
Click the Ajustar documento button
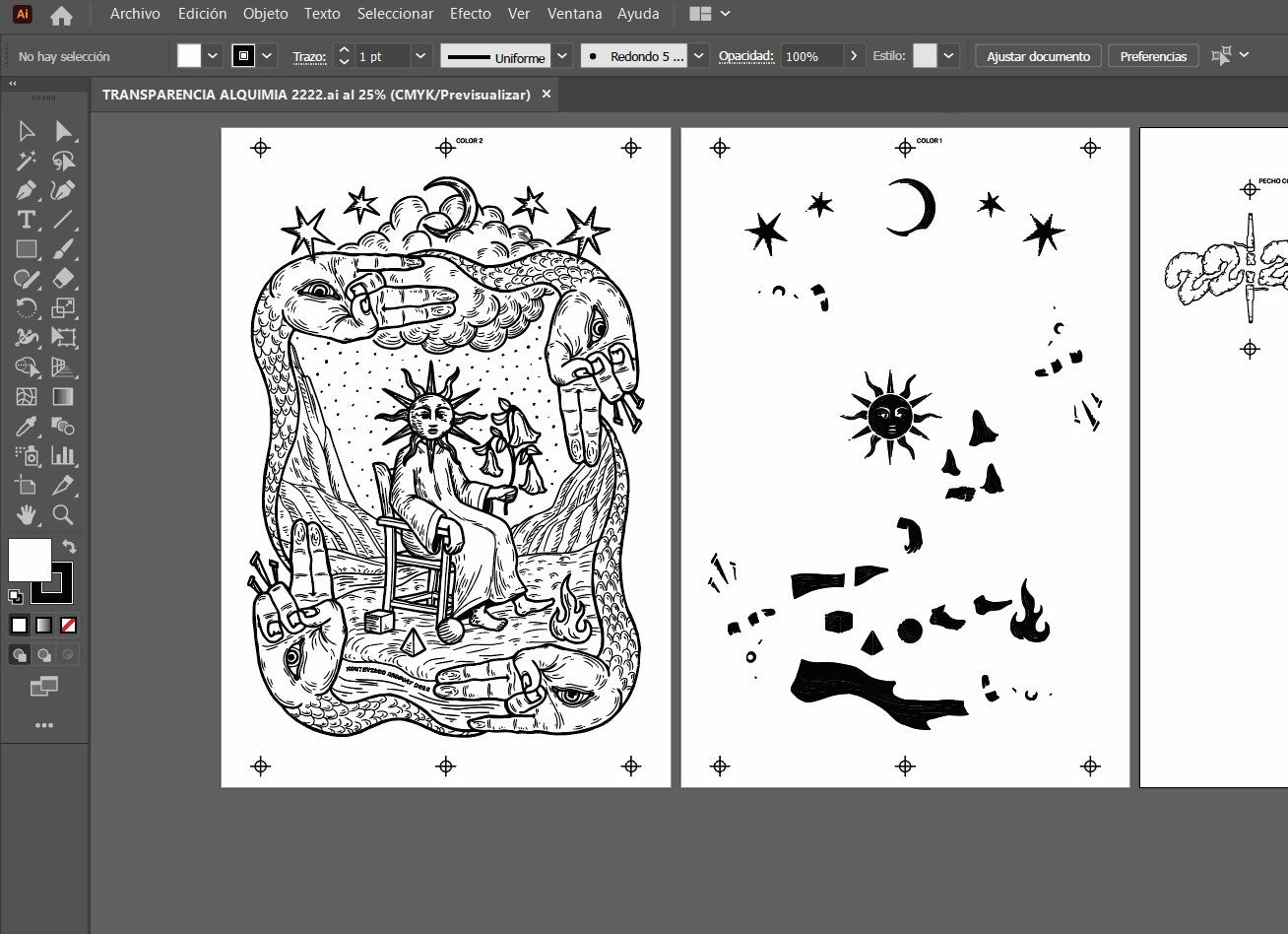point(1038,56)
